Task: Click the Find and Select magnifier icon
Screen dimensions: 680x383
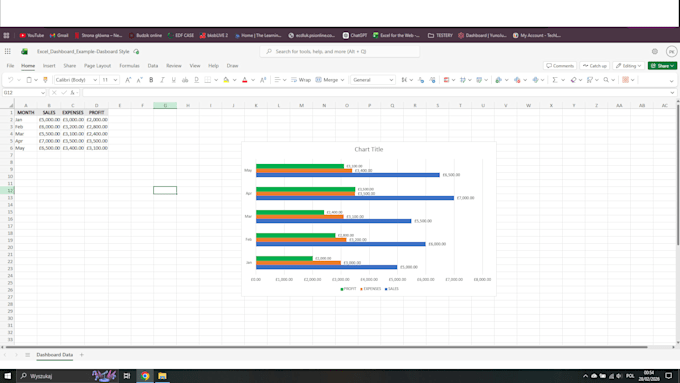Action: [606, 80]
